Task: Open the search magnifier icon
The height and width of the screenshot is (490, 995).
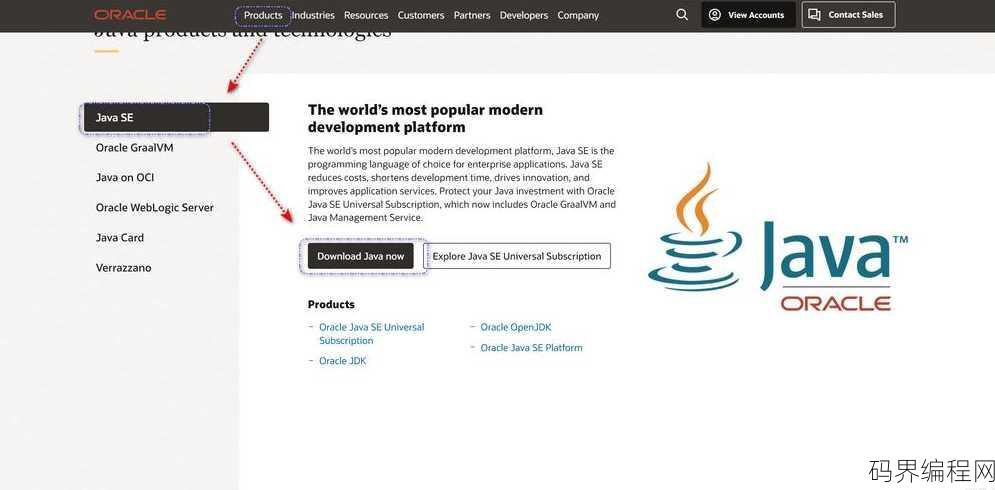Action: 682,15
